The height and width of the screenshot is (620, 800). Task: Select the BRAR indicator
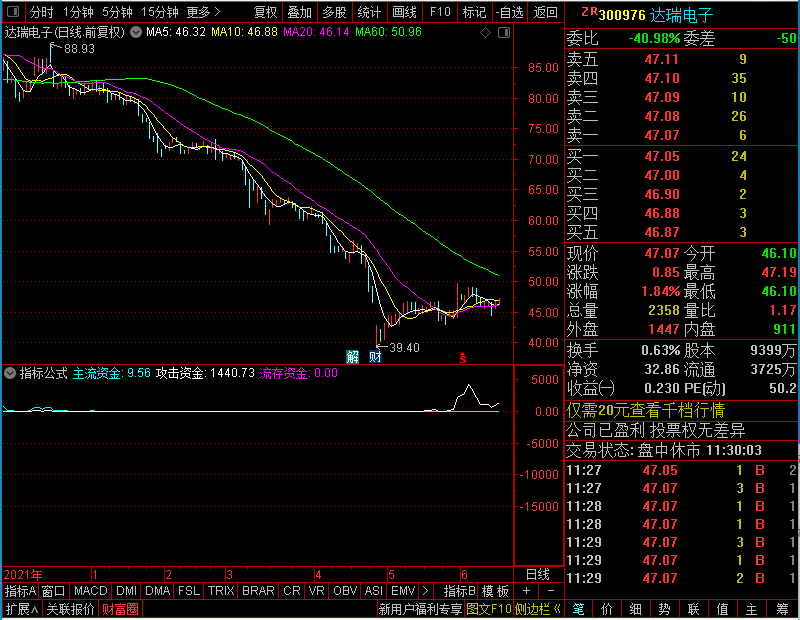pos(258,591)
